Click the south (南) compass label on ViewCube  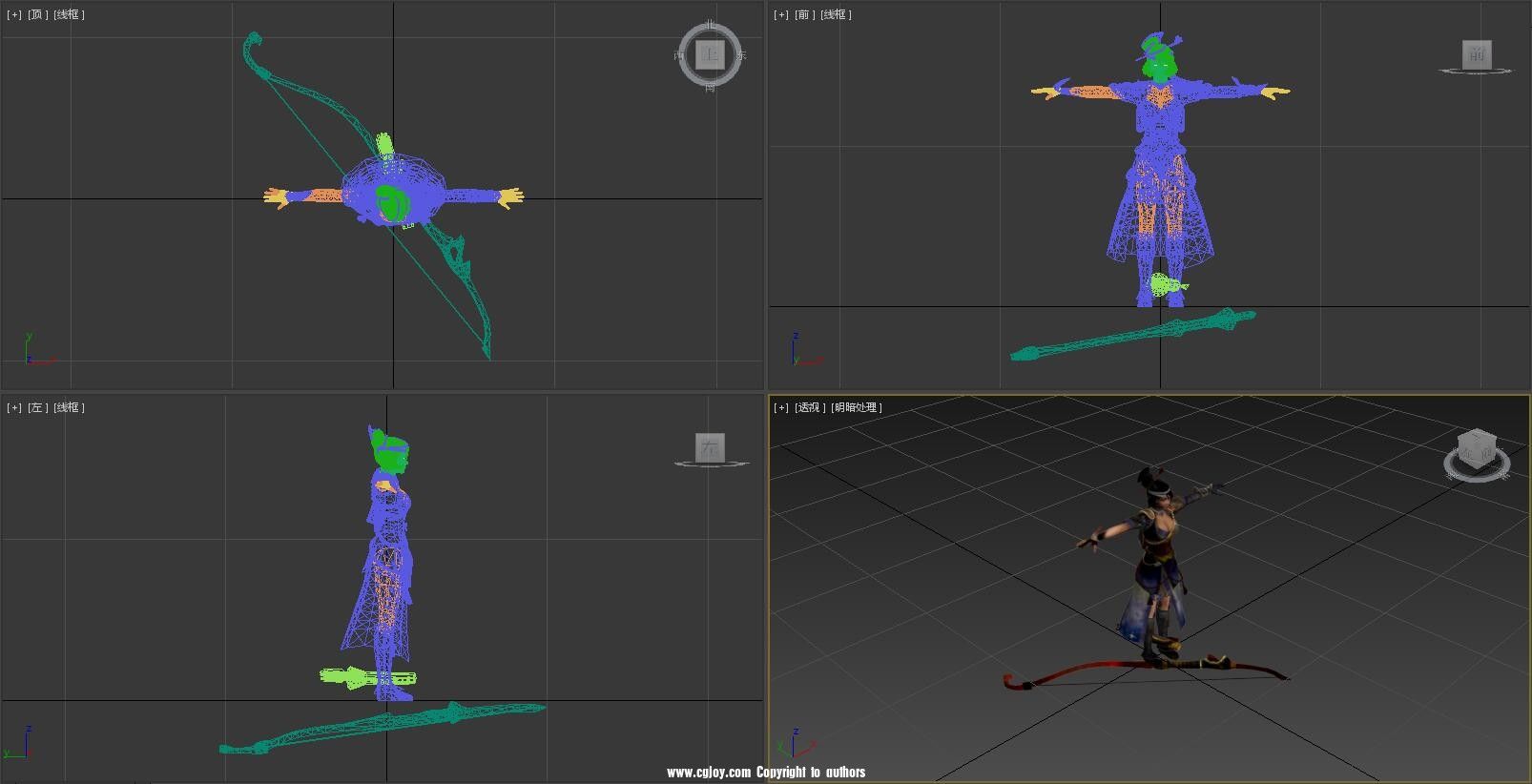coord(710,88)
